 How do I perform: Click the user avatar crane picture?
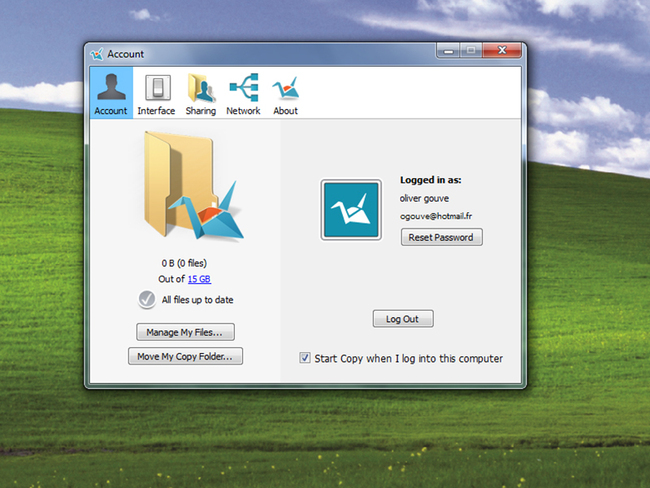[351, 210]
